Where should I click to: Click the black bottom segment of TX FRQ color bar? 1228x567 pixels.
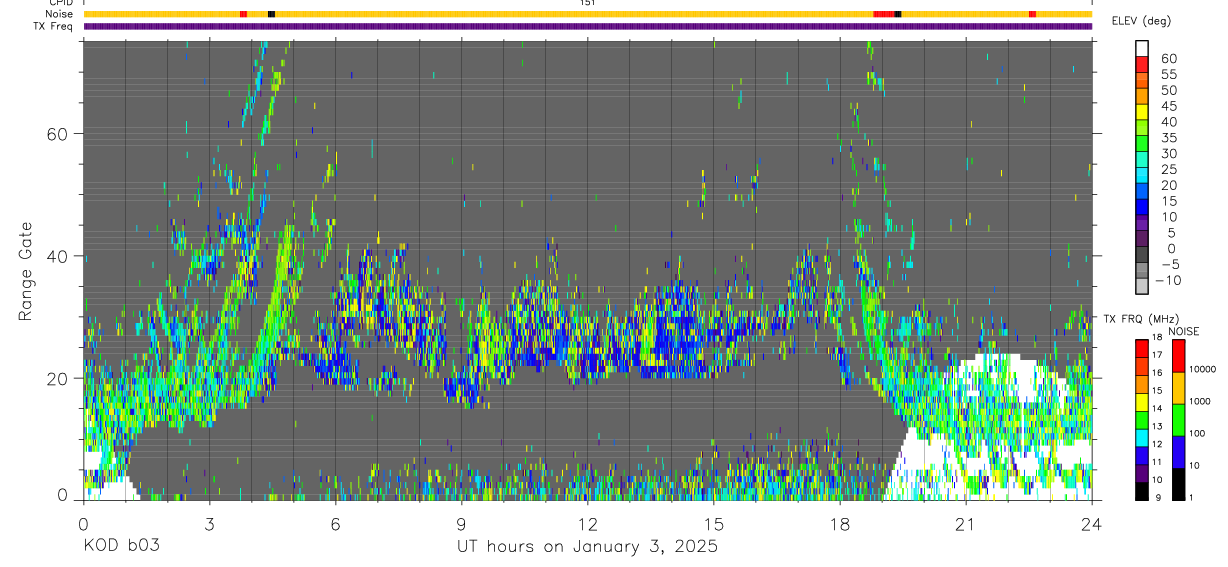(x=1142, y=491)
